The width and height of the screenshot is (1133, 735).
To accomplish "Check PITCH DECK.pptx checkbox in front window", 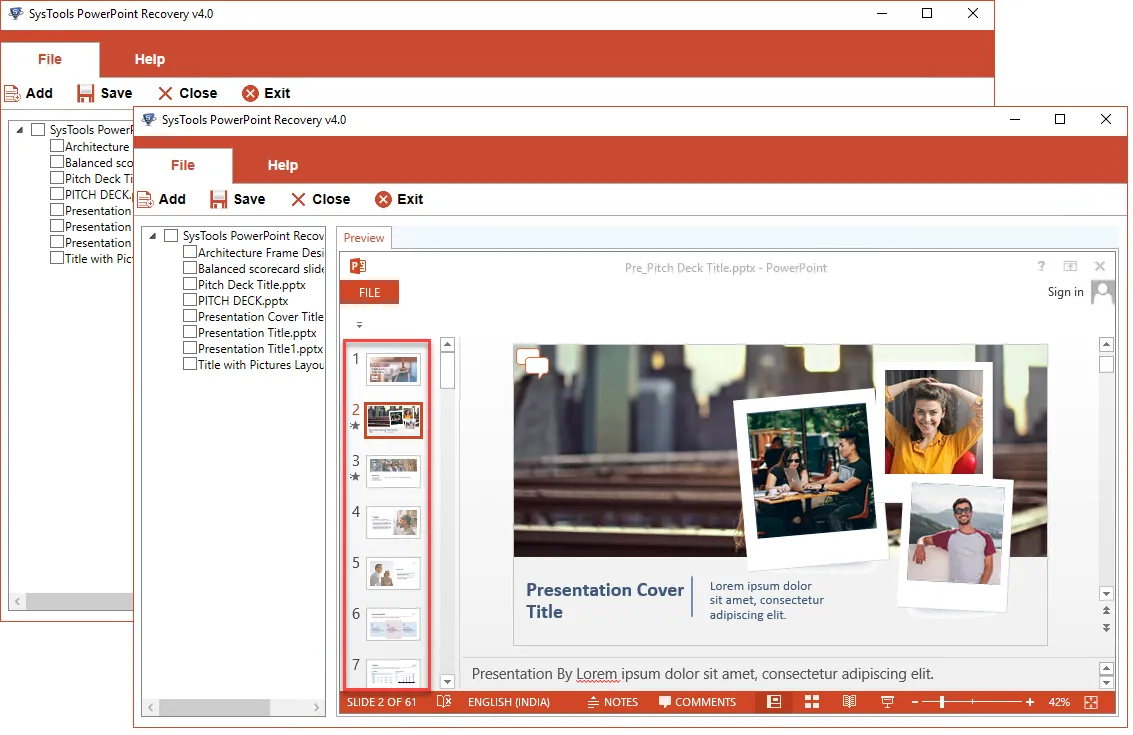I will click(x=190, y=300).
